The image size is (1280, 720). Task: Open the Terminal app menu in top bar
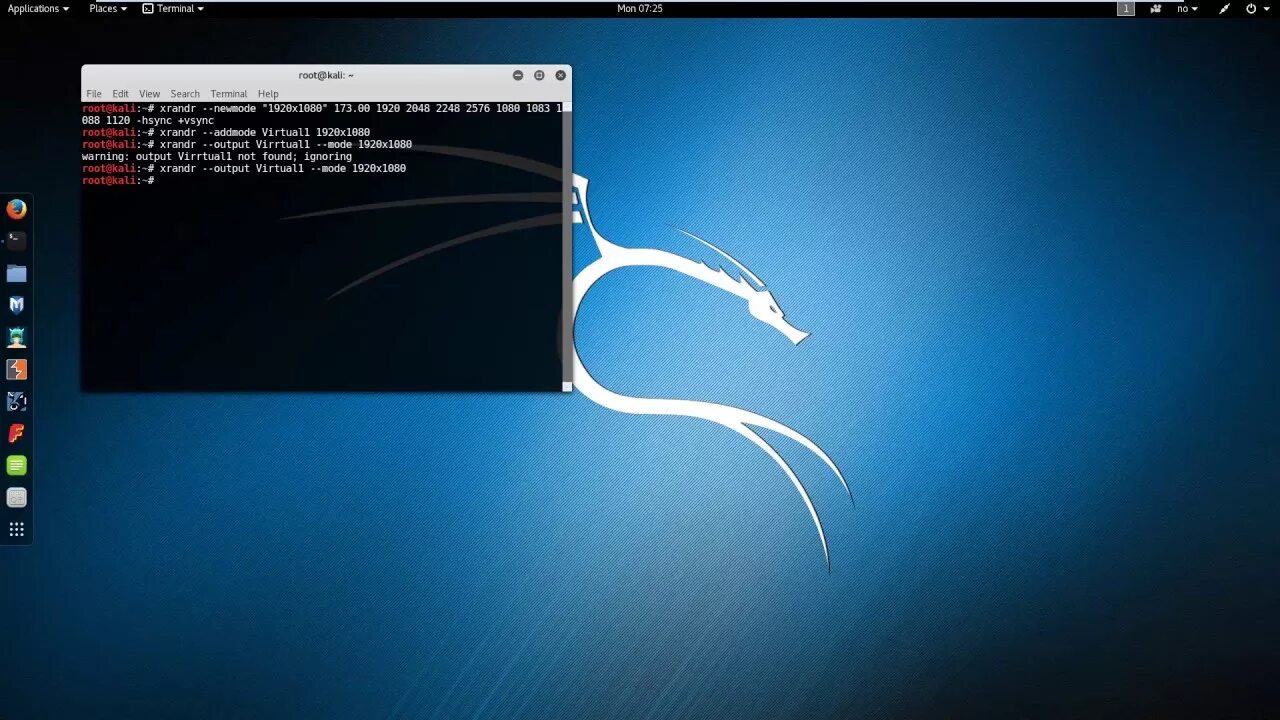pos(173,8)
